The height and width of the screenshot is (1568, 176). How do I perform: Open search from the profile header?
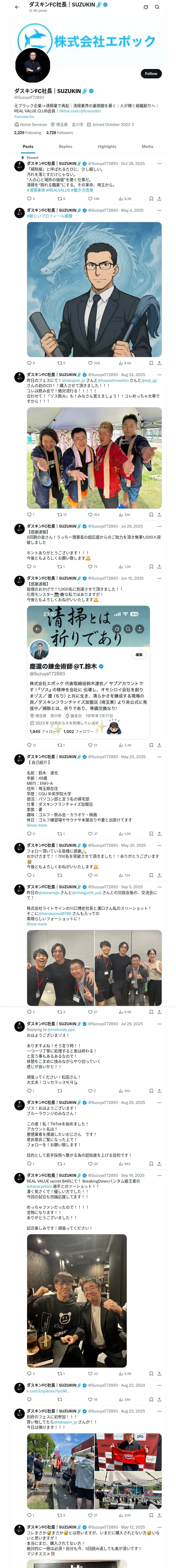click(157, 7)
